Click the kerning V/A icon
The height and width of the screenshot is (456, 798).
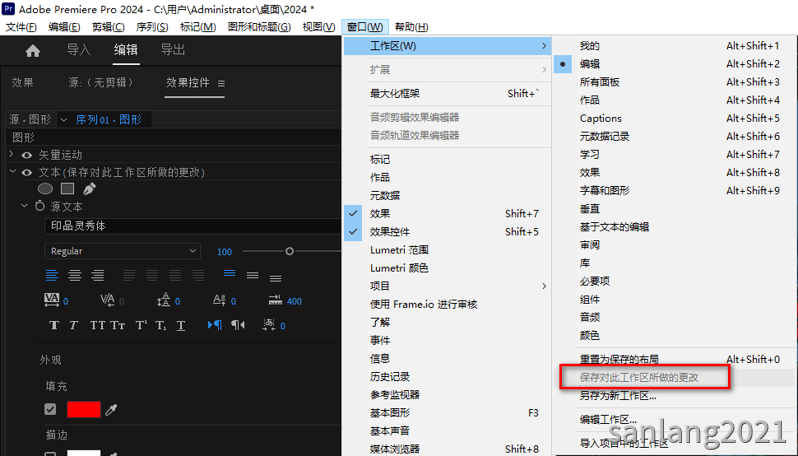pos(107,300)
